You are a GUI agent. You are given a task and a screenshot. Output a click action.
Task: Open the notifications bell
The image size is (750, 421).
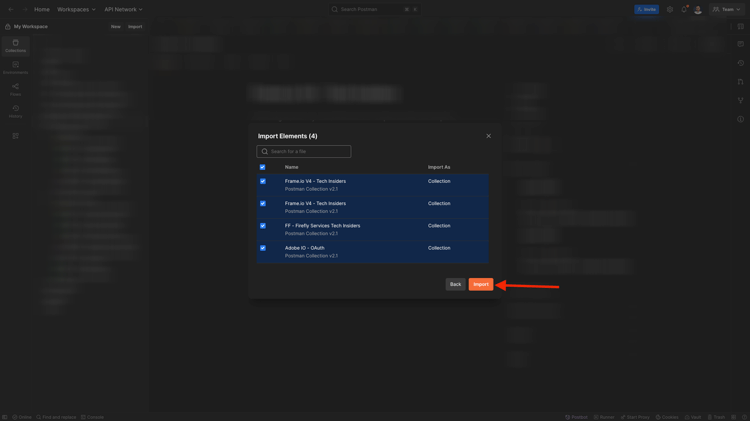click(684, 9)
